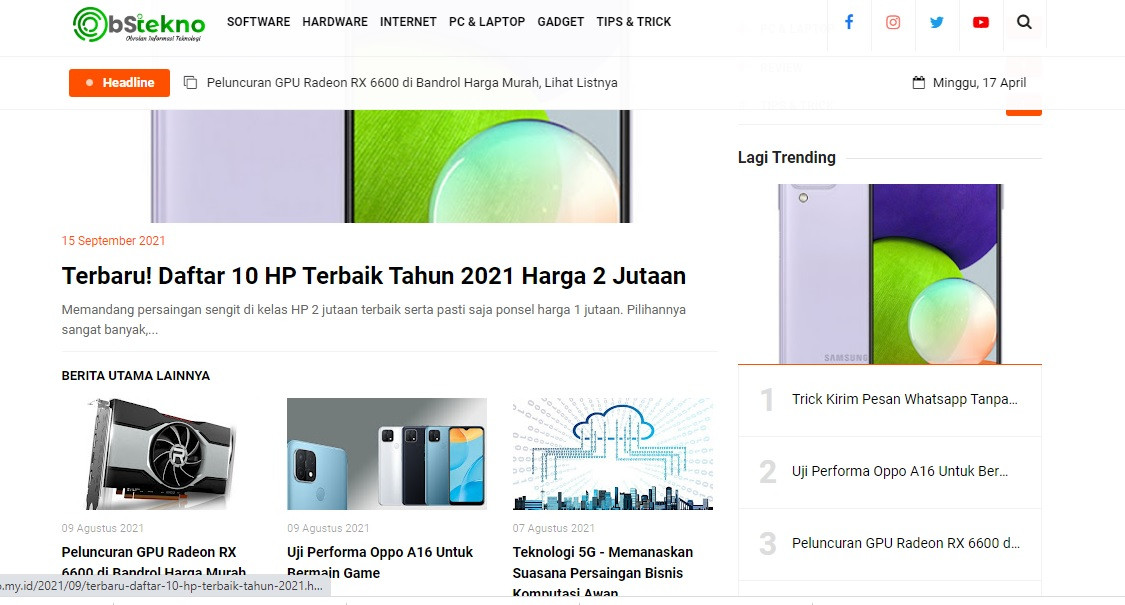Click the calendar icon beside Minggu, 17 April
The height and width of the screenshot is (605, 1125).
click(918, 83)
